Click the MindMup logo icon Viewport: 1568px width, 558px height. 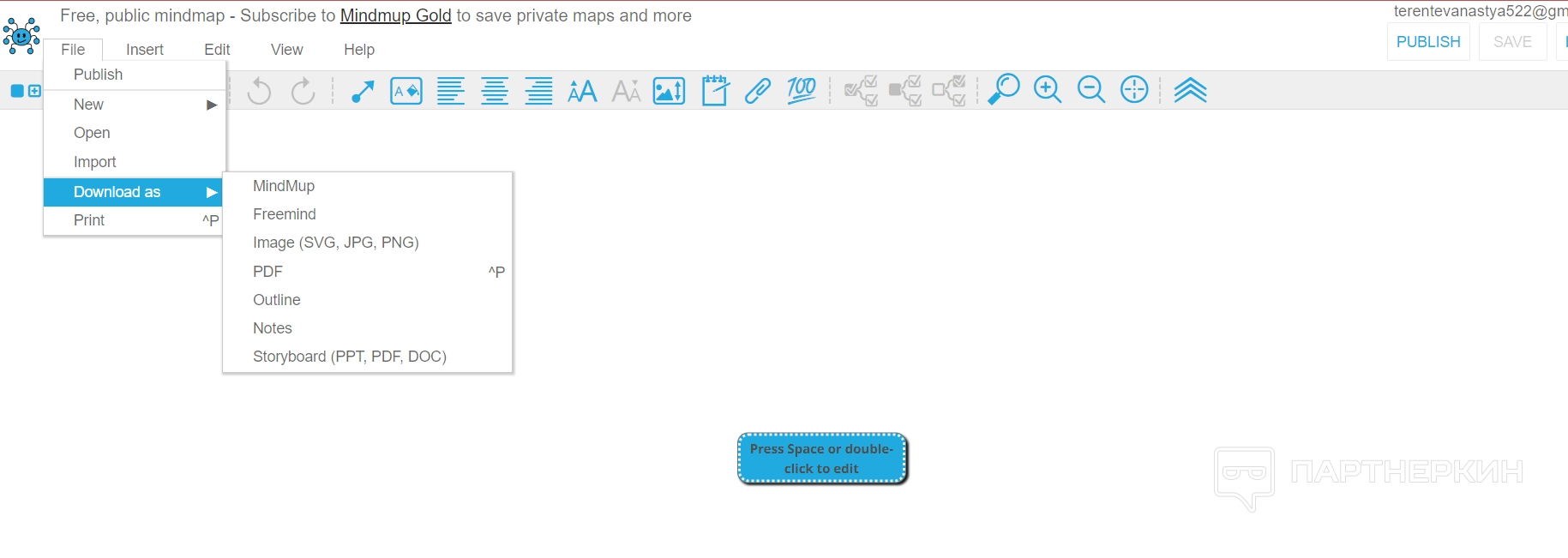coord(21,35)
